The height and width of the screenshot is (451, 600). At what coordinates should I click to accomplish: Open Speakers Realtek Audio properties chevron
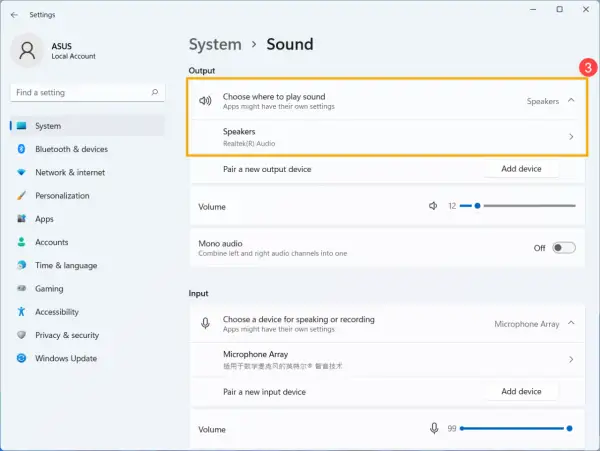click(571, 137)
